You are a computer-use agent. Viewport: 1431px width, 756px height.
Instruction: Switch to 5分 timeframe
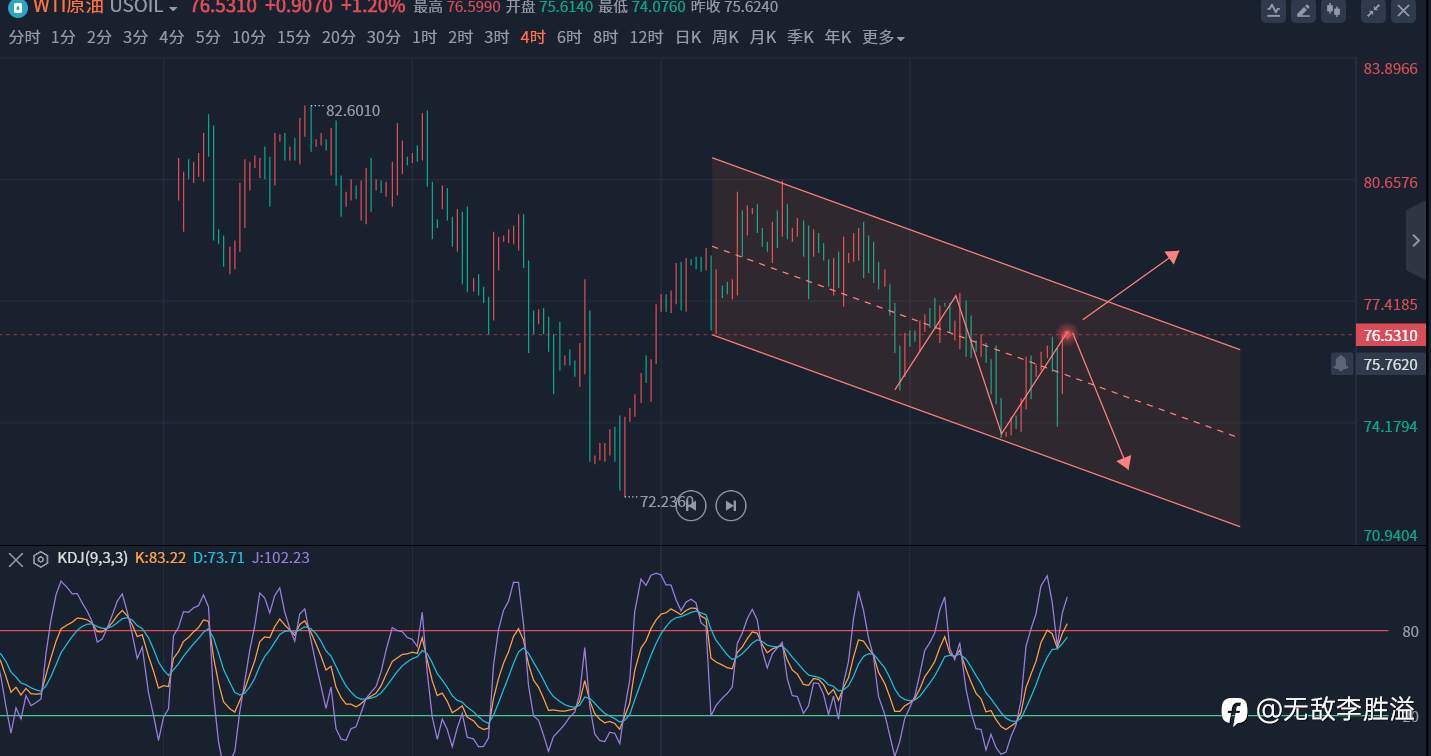pyautogui.click(x=208, y=38)
